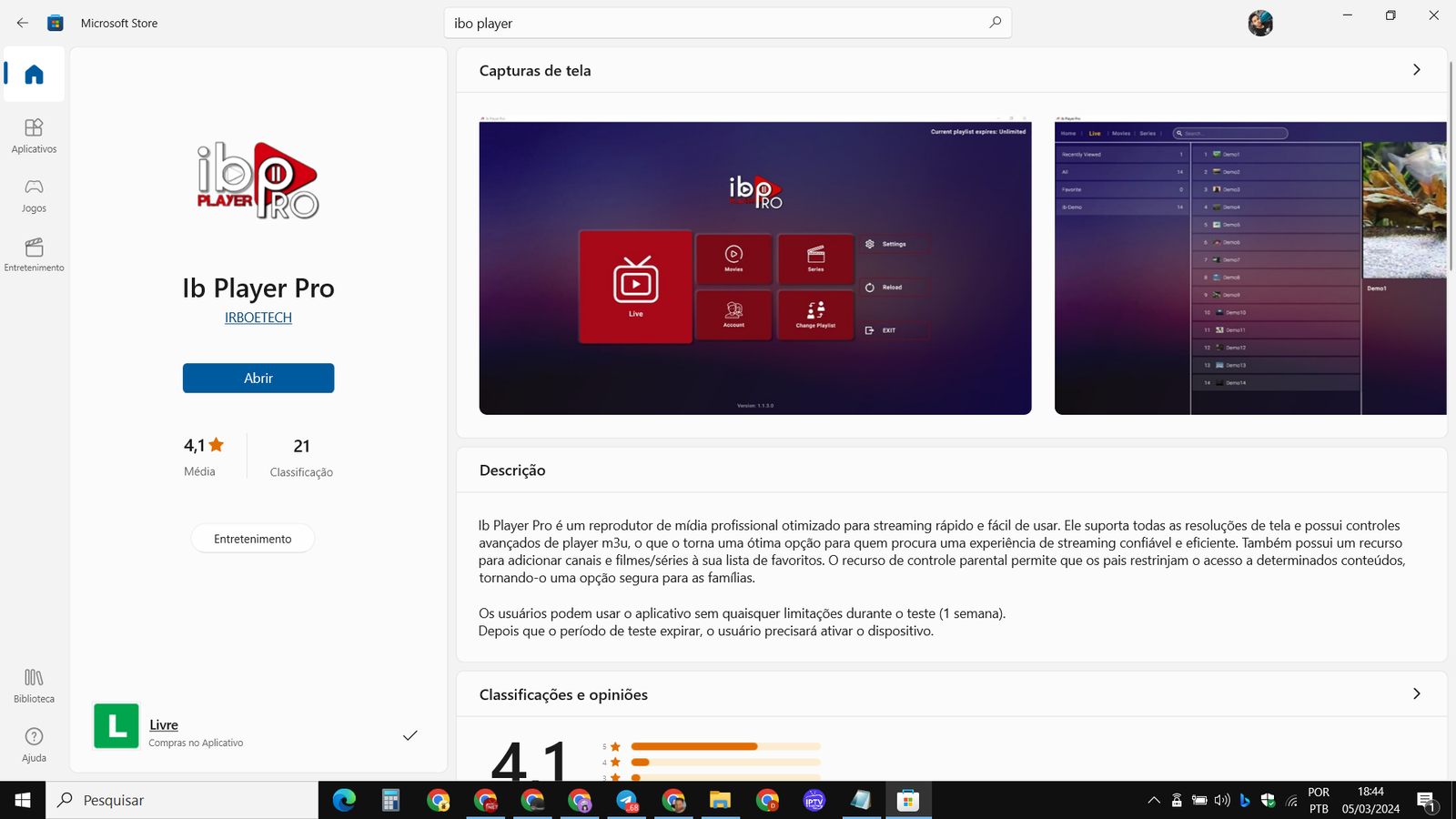Open the Ajuda section
This screenshot has width=1456, height=819.
point(34,743)
